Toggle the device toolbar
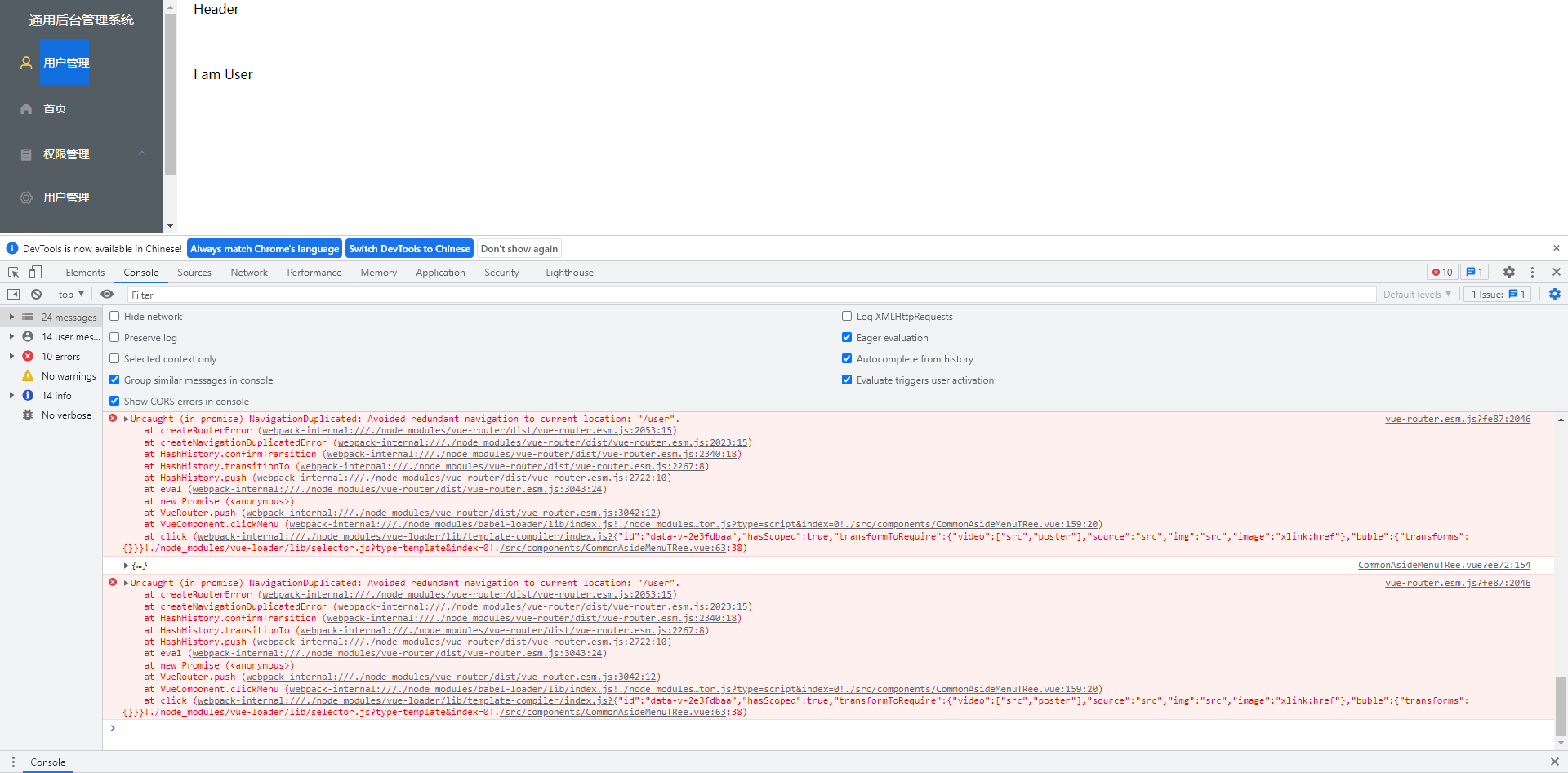The height and width of the screenshot is (773, 1568). pyautogui.click(x=34, y=271)
